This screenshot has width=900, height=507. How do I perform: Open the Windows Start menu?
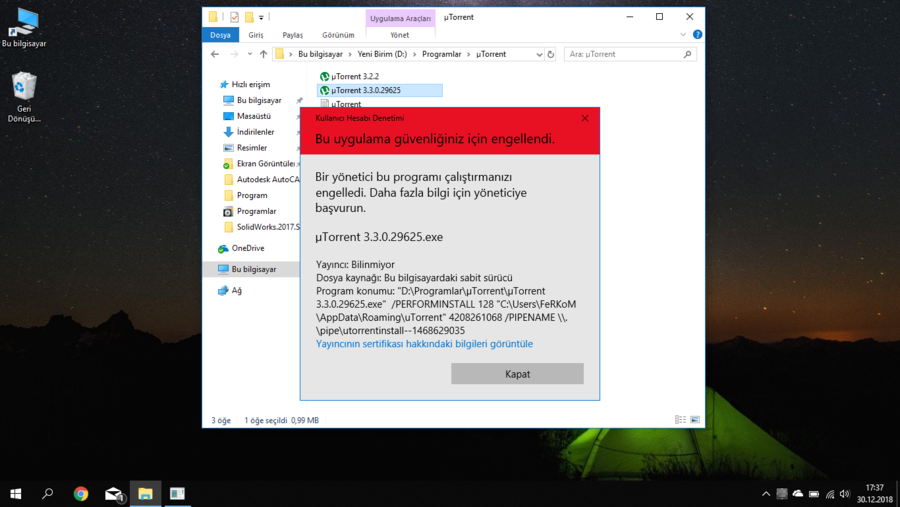click(x=15, y=494)
